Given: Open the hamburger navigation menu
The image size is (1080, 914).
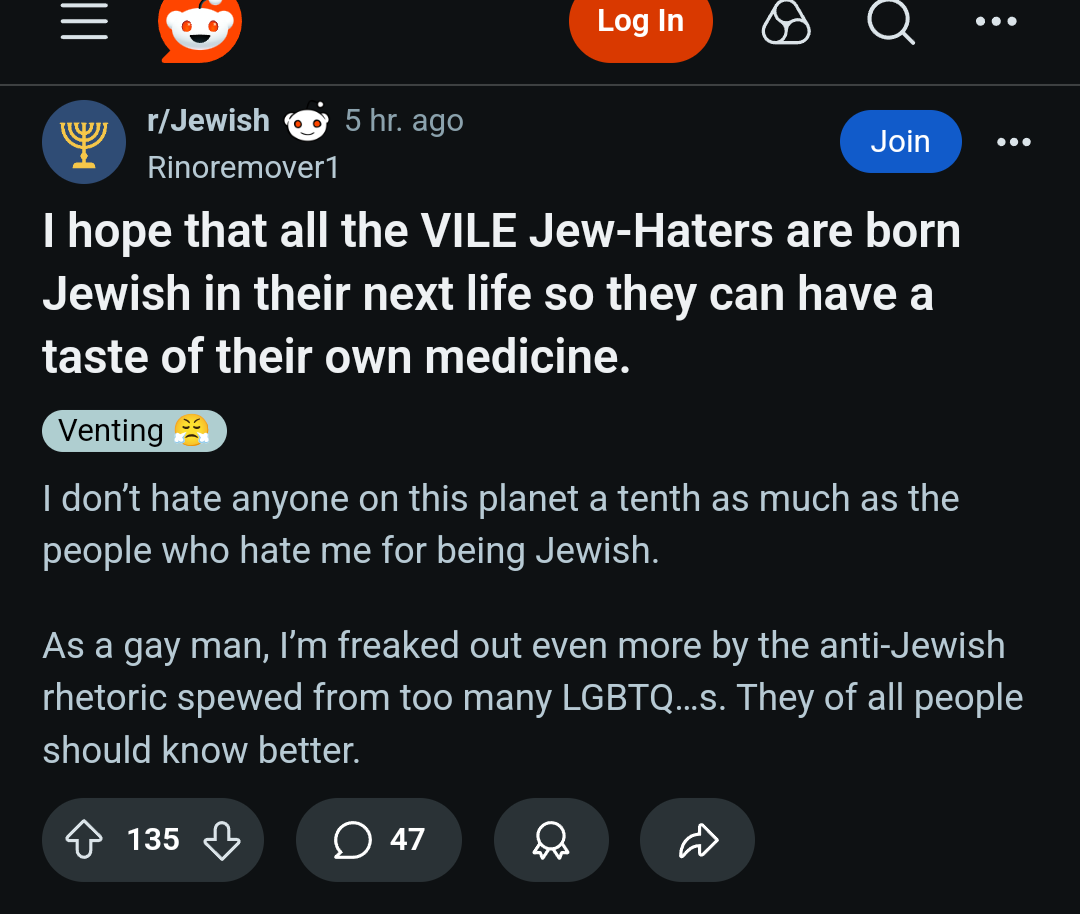Looking at the screenshot, I should (x=84, y=21).
